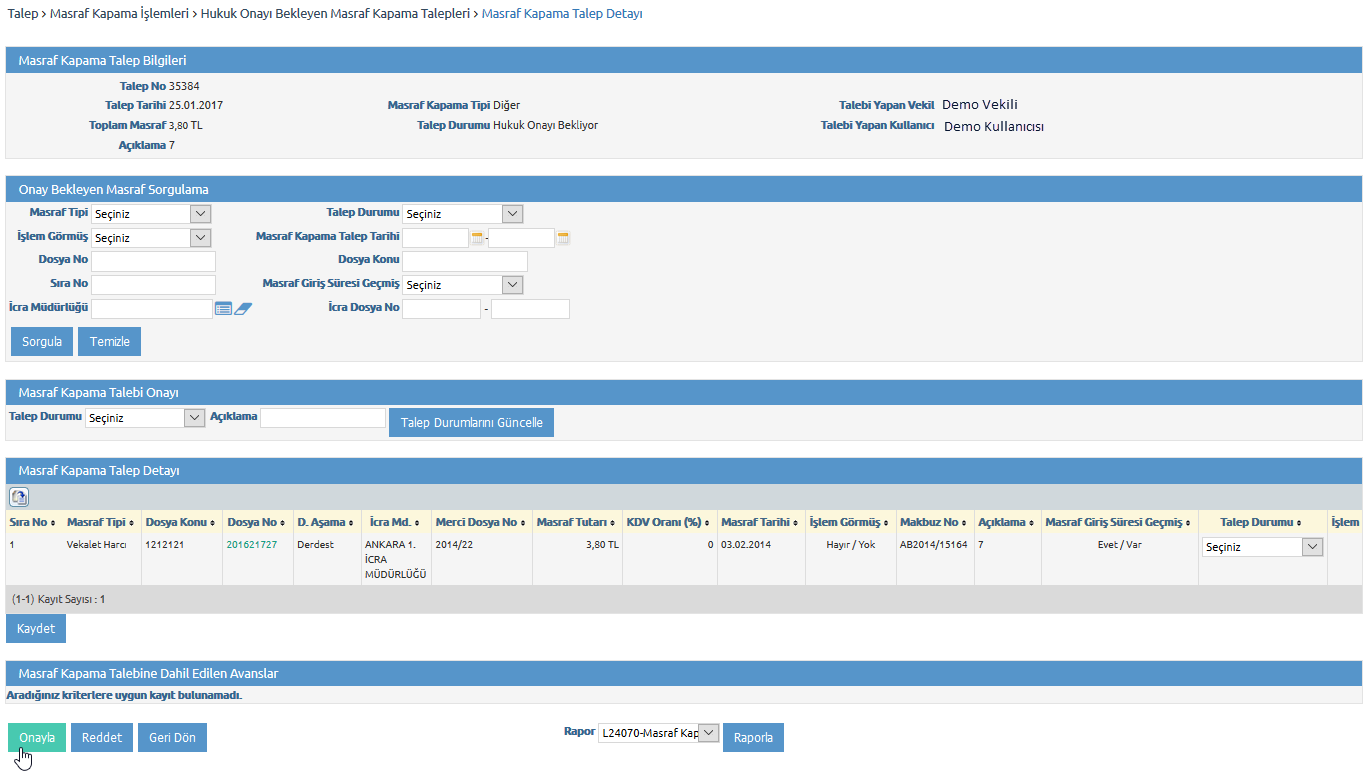Click the Dosya Konu input field
Screen dimensions: 1366x775
pyautogui.click(x=465, y=261)
